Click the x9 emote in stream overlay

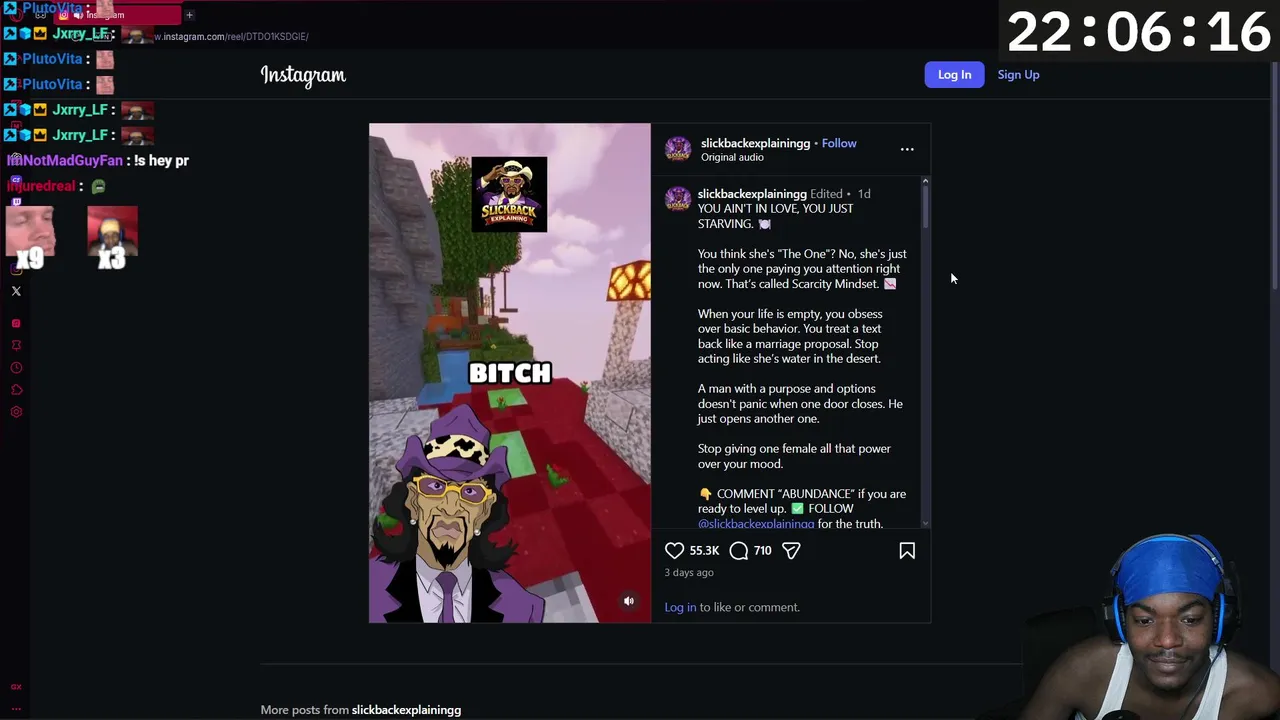click(30, 237)
